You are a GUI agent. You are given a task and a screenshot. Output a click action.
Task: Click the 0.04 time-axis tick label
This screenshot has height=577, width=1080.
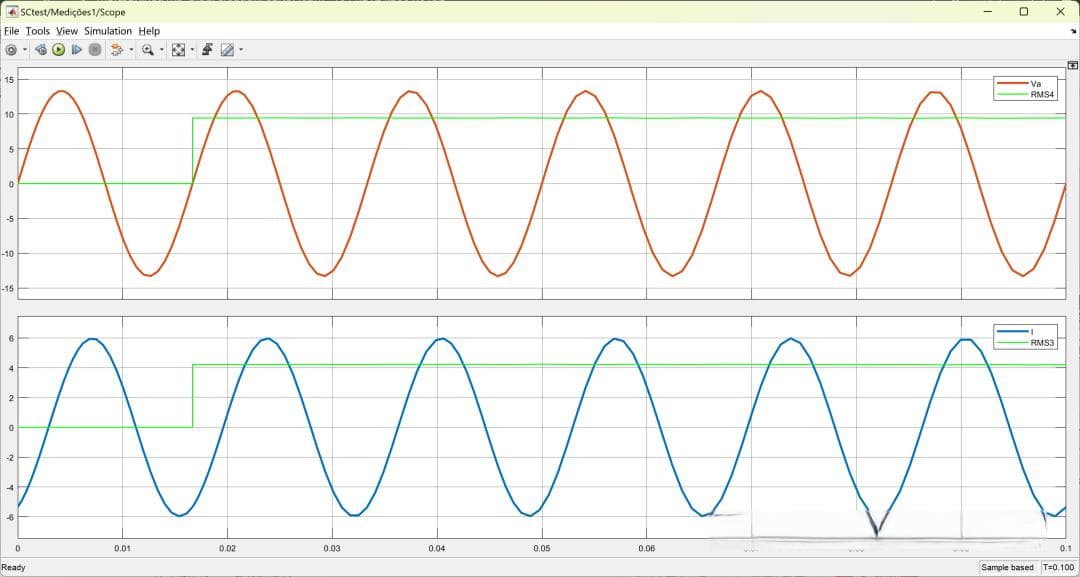(x=437, y=548)
